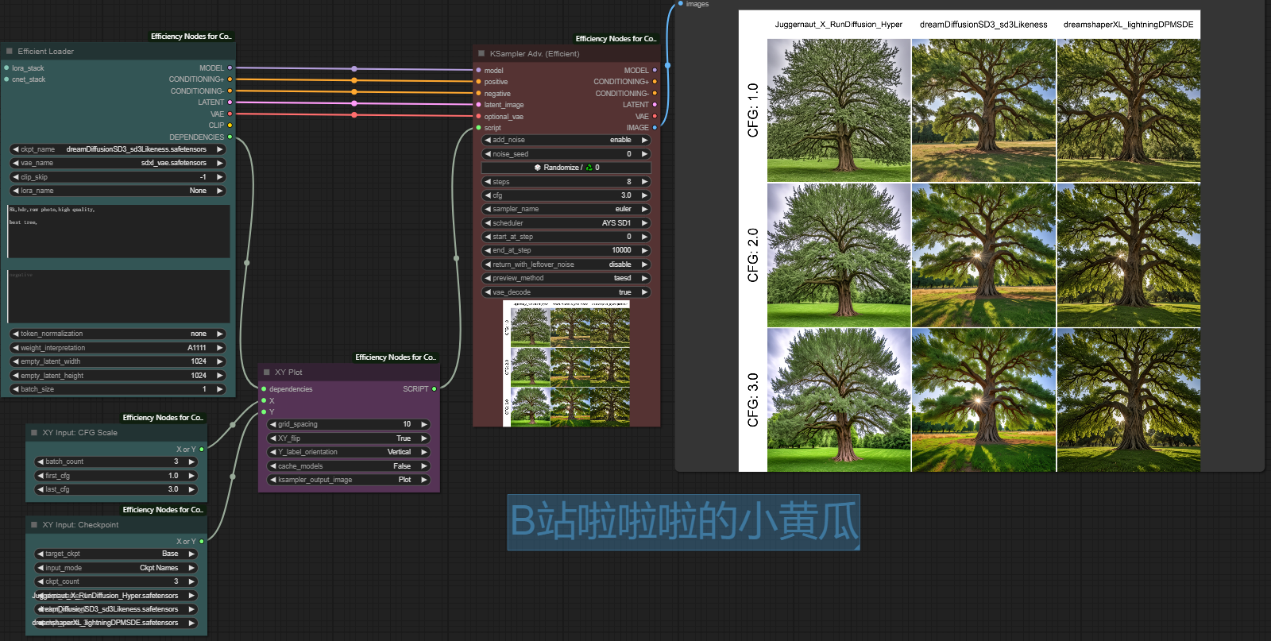The image size is (1271, 641).
Task: Click the Efficiency Nodes badge above KSampler
Action: pyautogui.click(x=616, y=39)
